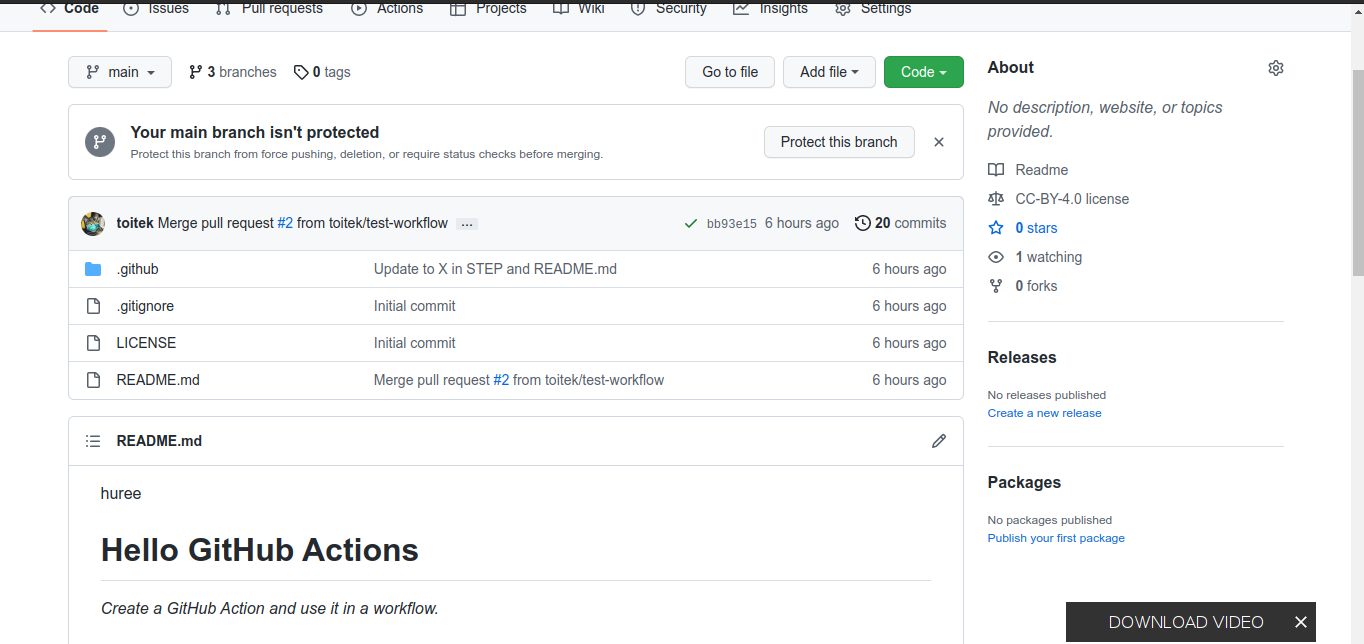Edit README with pencil icon
1364x644 pixels.
[939, 441]
